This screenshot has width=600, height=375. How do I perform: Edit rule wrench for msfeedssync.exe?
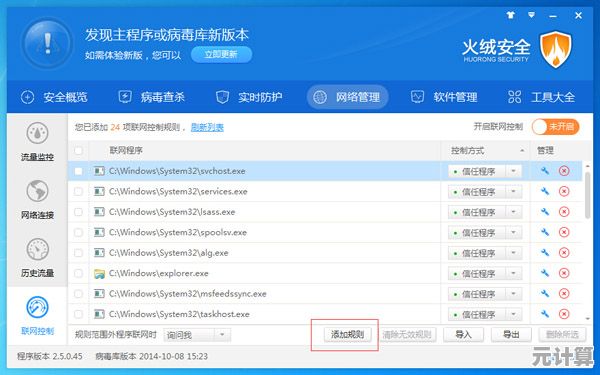[x=545, y=293]
